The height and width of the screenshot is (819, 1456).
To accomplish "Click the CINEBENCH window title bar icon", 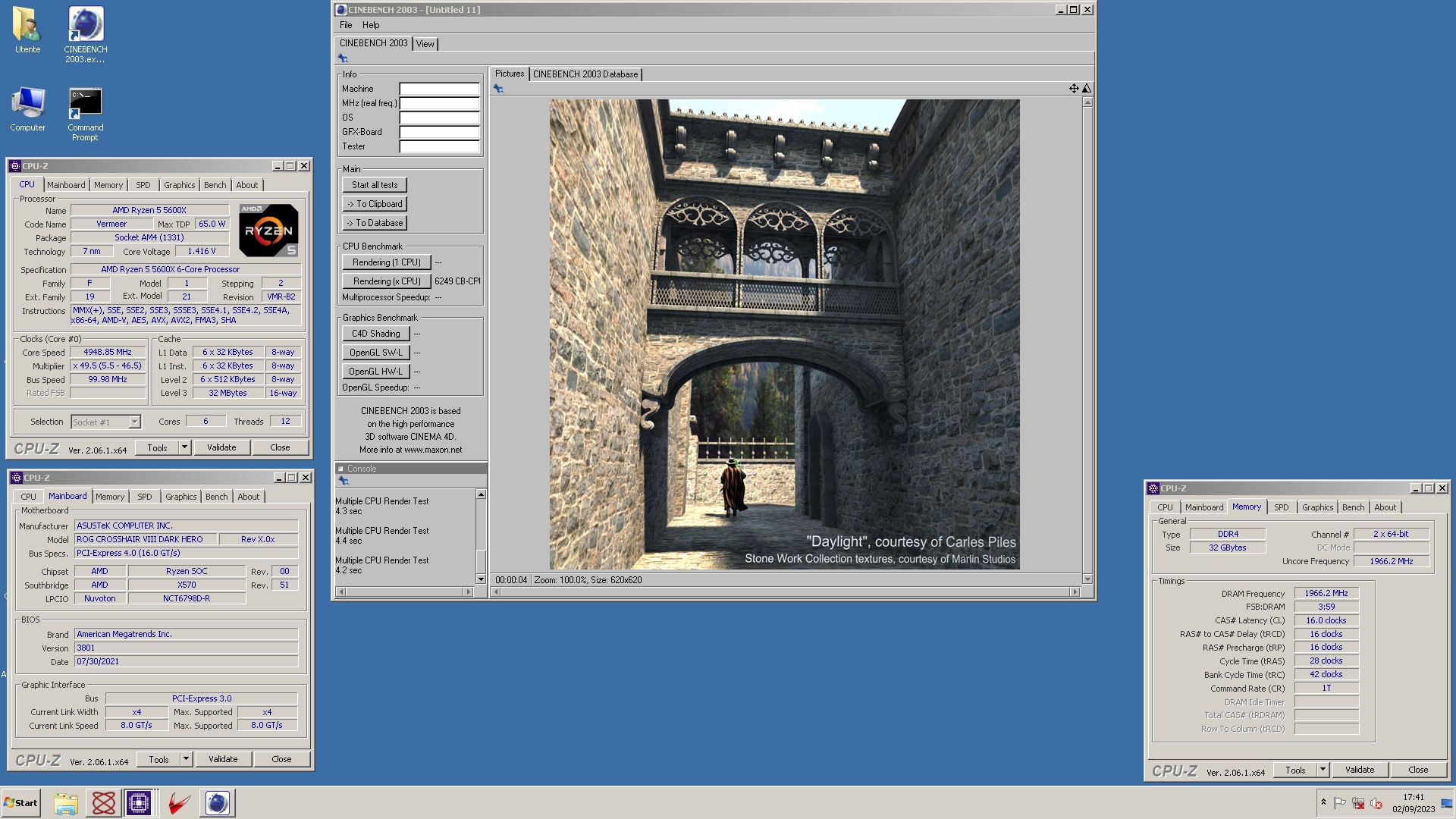I will click(341, 10).
